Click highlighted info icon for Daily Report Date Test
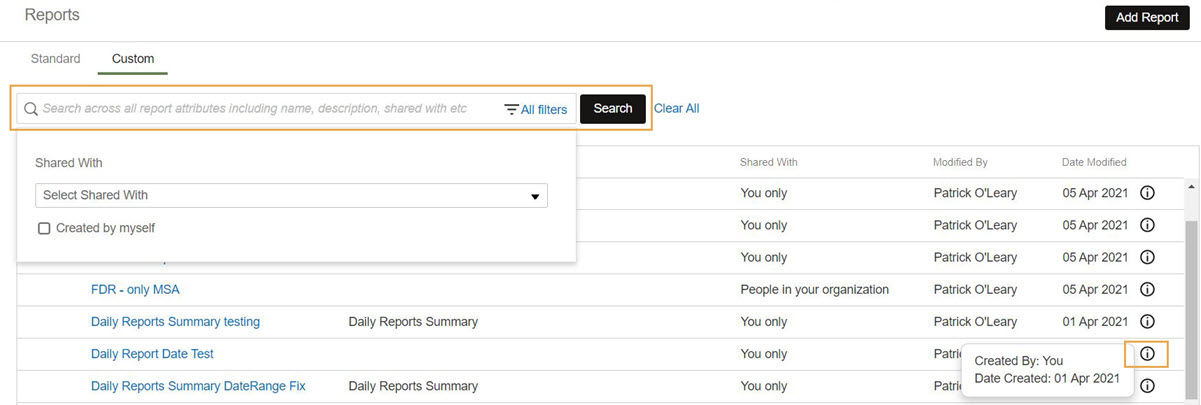 coord(1147,353)
